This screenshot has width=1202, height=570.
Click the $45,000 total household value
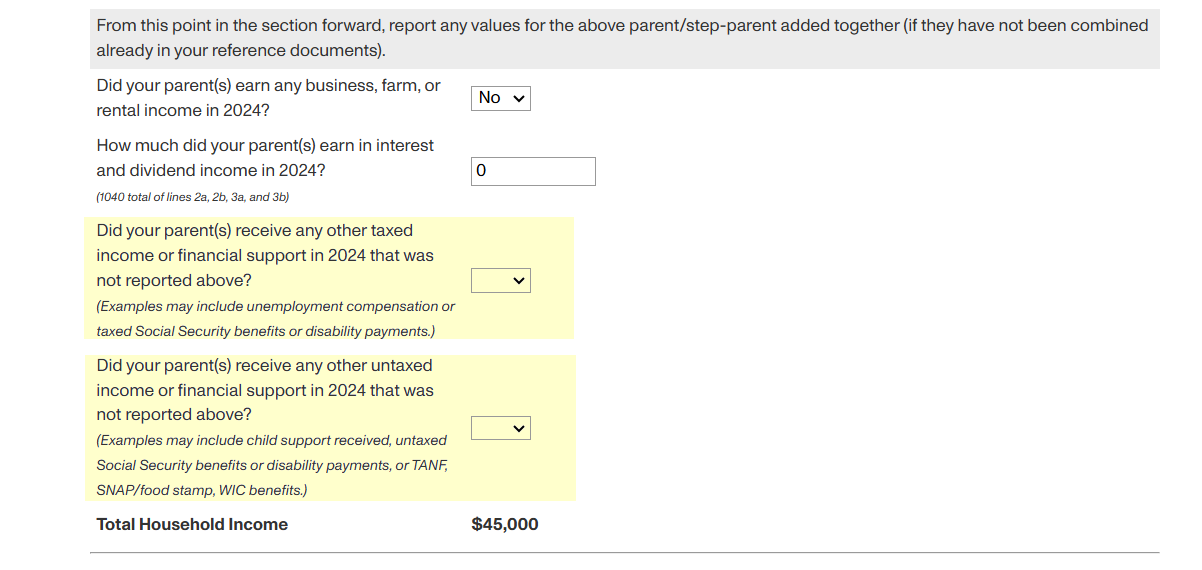click(504, 524)
